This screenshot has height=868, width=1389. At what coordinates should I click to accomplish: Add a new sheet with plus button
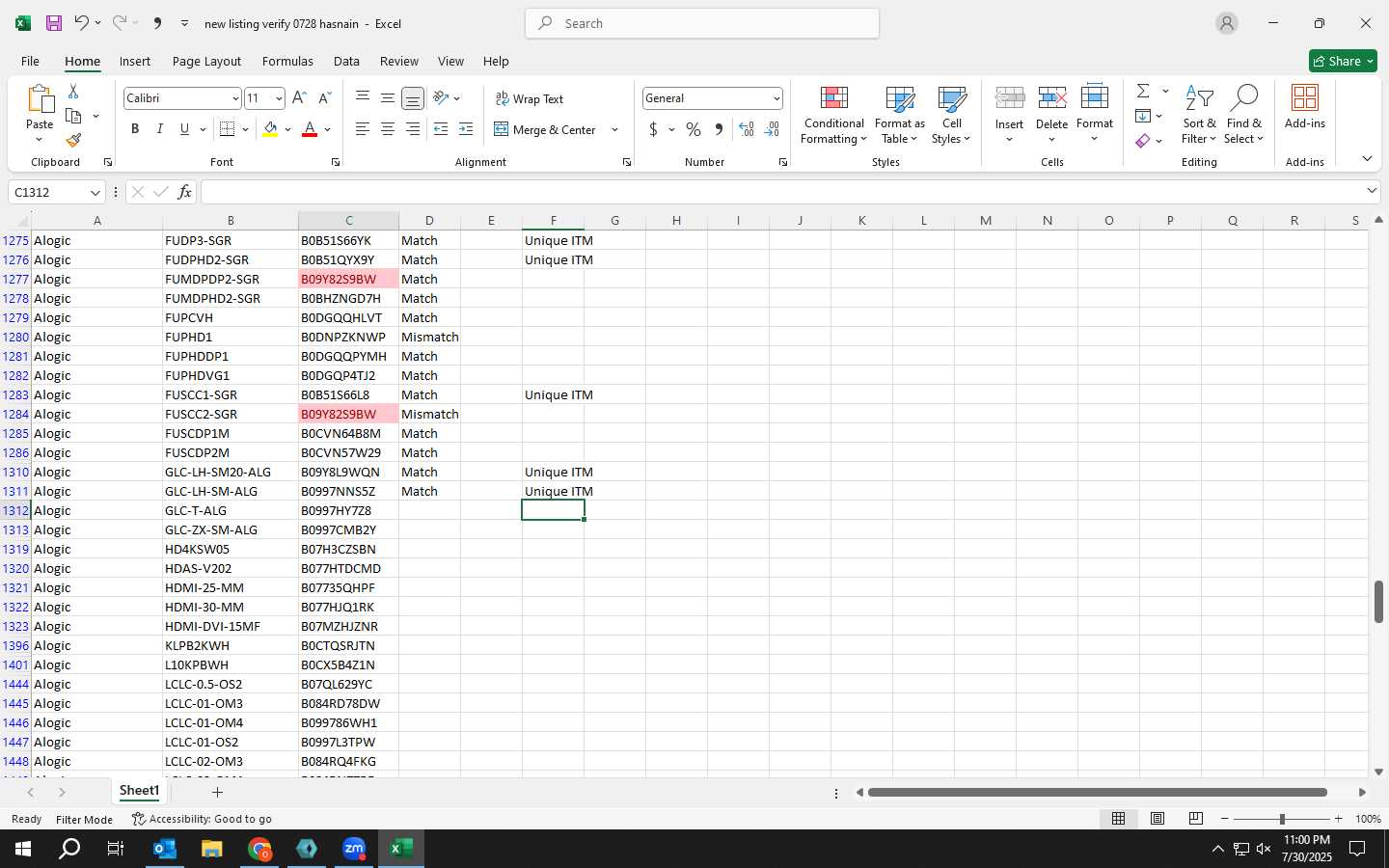218,792
